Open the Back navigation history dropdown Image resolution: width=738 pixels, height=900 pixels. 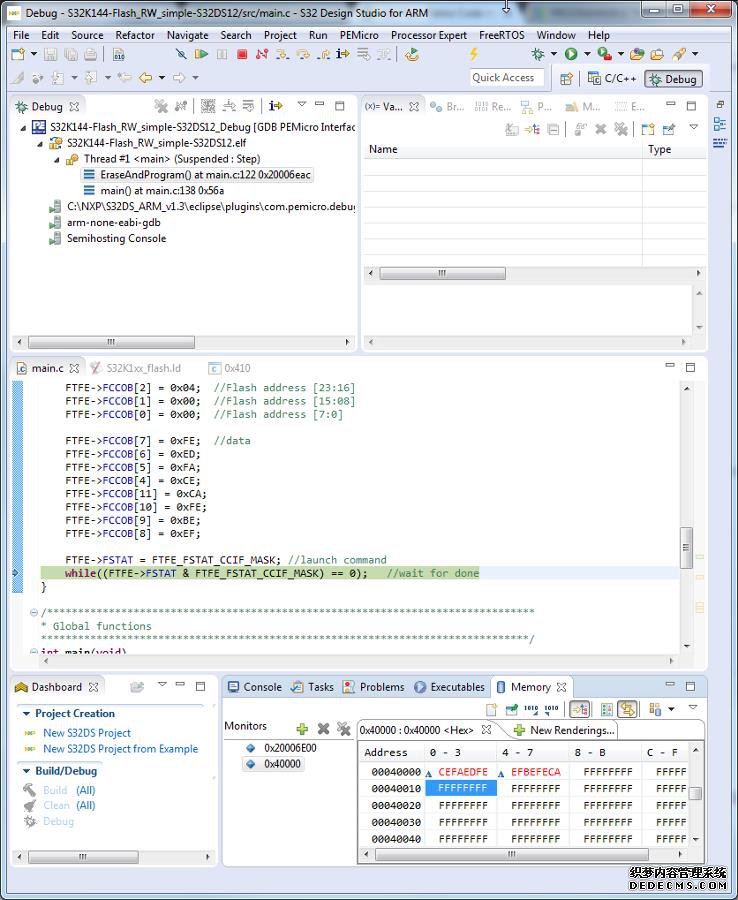tap(162, 77)
